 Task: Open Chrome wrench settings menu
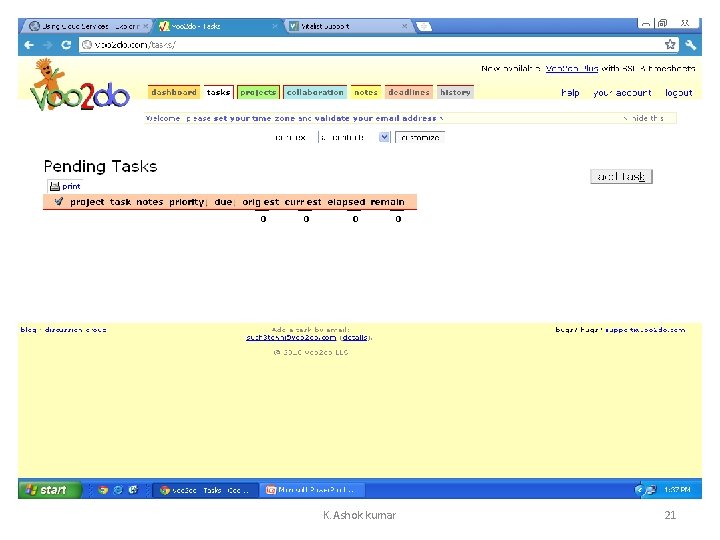691,45
